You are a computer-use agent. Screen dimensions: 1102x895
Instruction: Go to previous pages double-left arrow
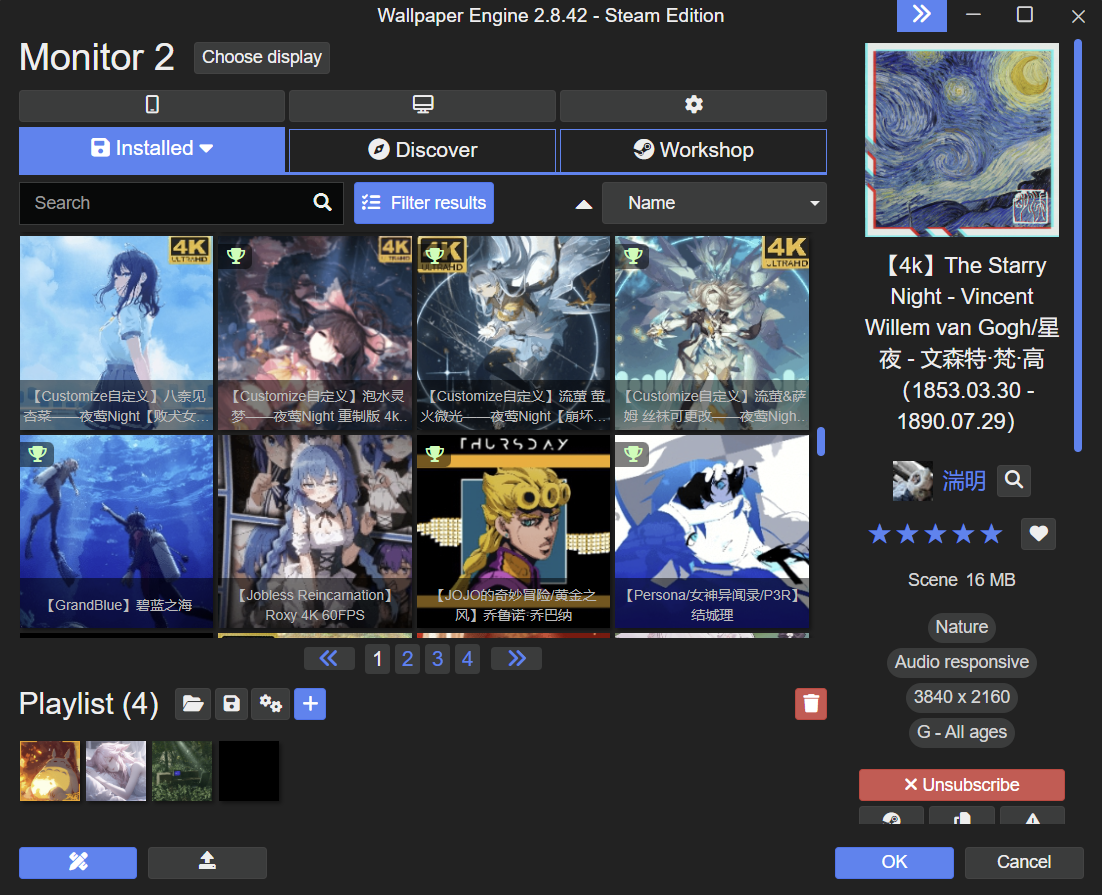(329, 659)
